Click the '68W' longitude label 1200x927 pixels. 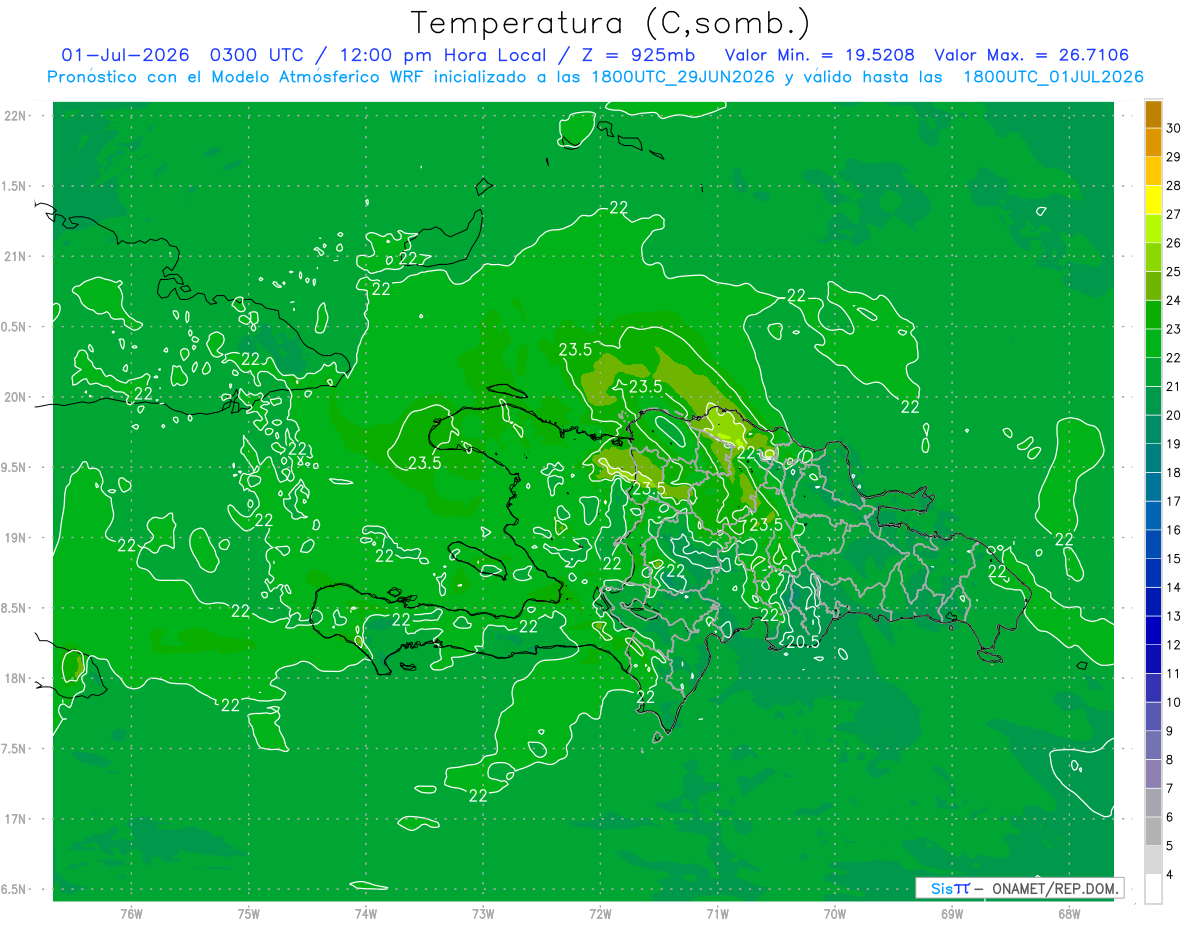click(1069, 914)
